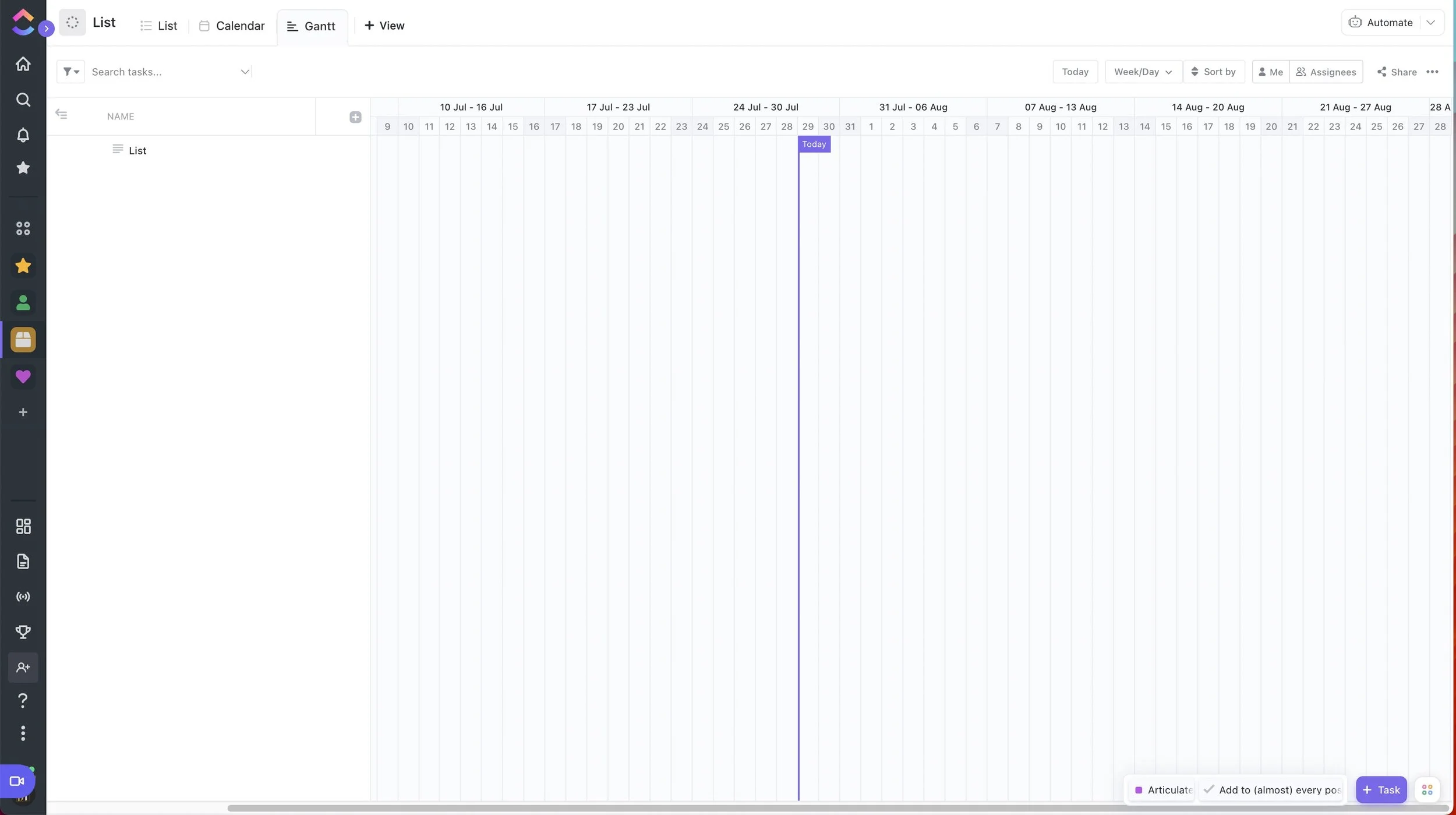
Task: Expand the Automate dropdown arrow
Action: point(1430,23)
